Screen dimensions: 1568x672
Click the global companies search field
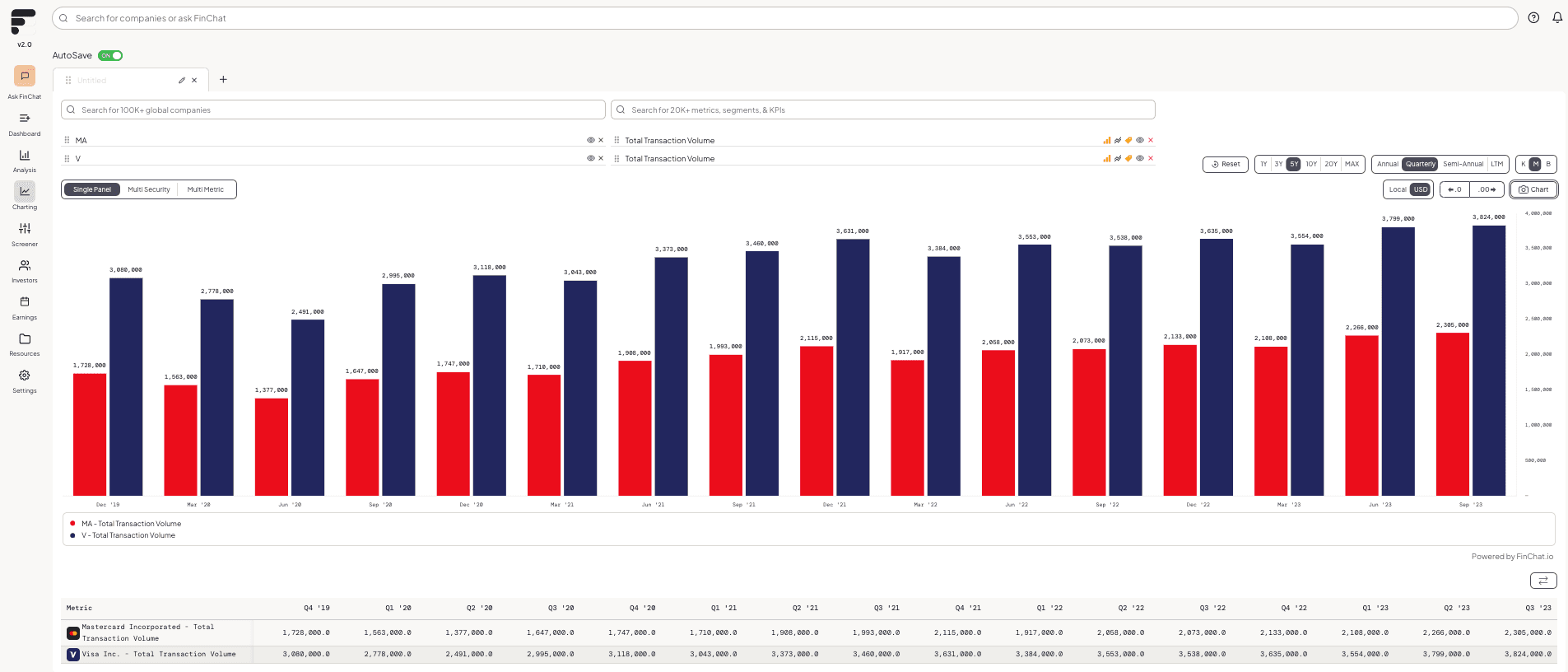(333, 110)
